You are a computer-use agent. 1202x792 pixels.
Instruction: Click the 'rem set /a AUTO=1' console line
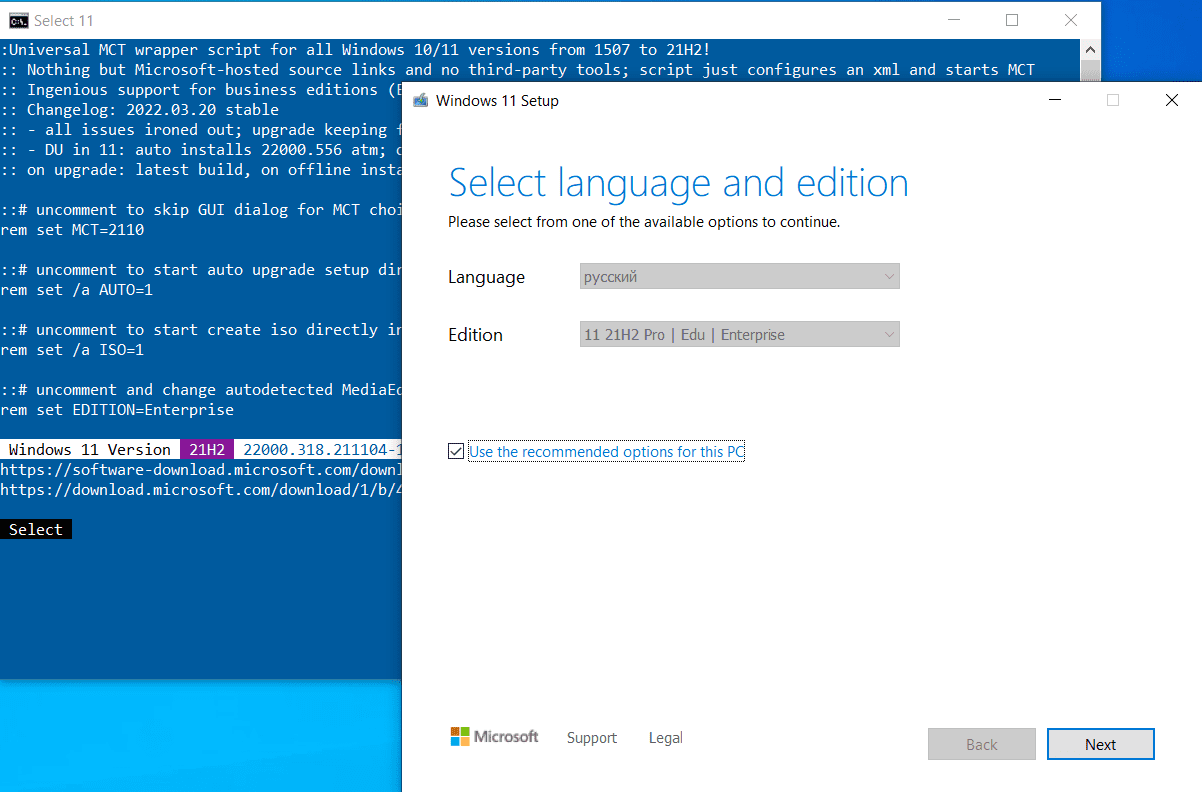pos(76,290)
